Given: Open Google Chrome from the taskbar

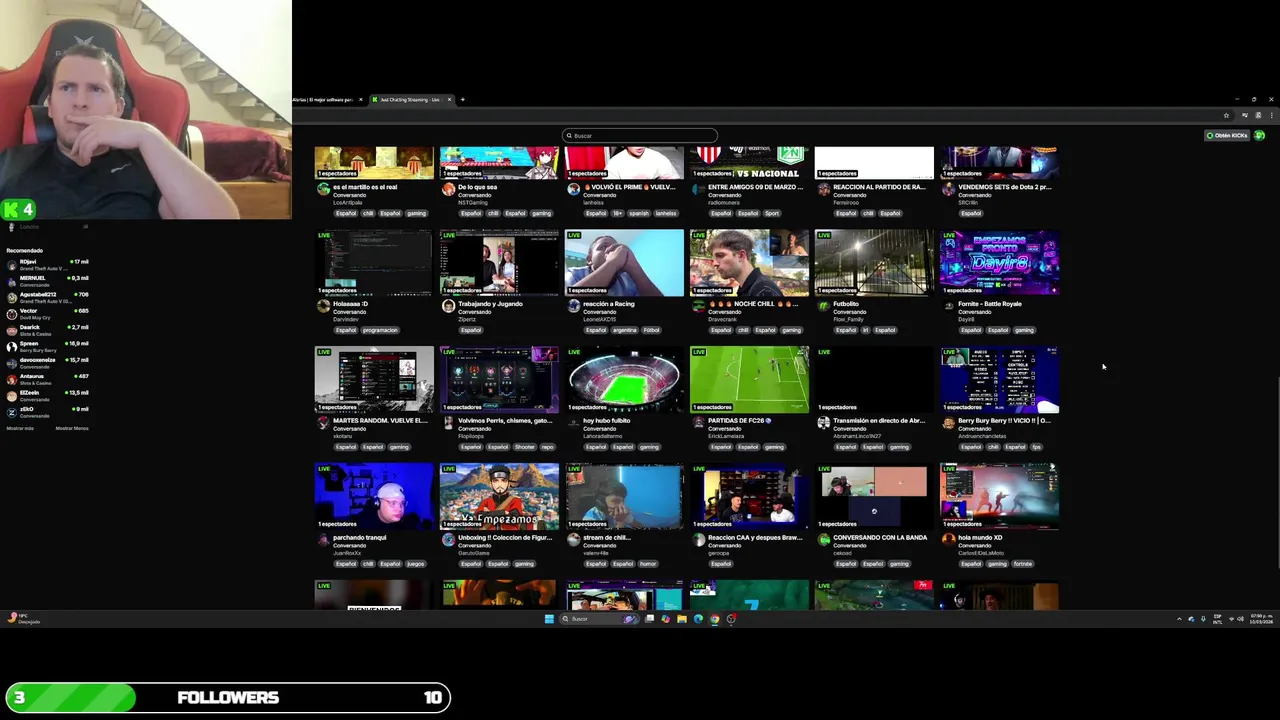Looking at the screenshot, I should pyautogui.click(x=714, y=619).
